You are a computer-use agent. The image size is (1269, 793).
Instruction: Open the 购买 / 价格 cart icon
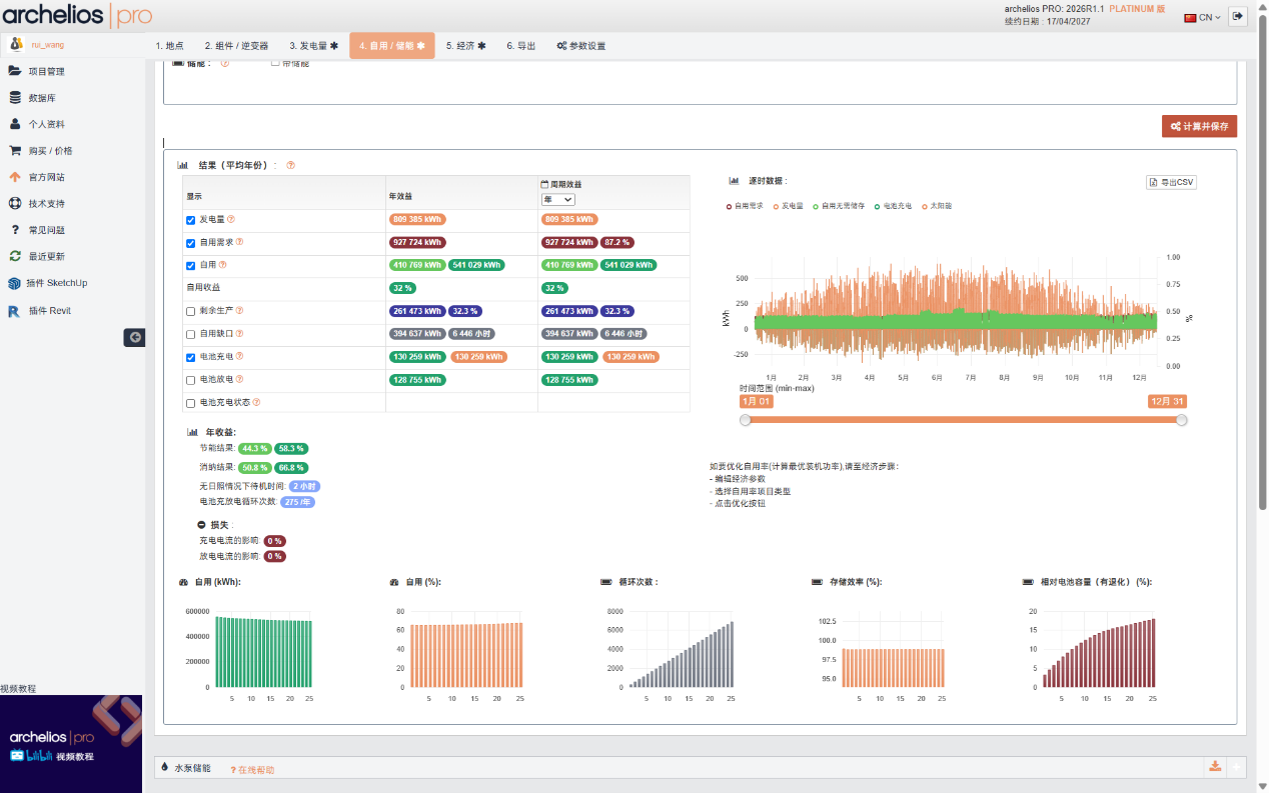15,151
